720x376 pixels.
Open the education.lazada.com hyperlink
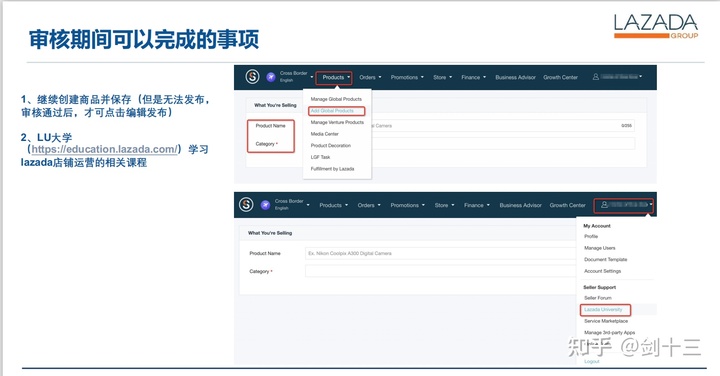pyautogui.click(x=104, y=149)
